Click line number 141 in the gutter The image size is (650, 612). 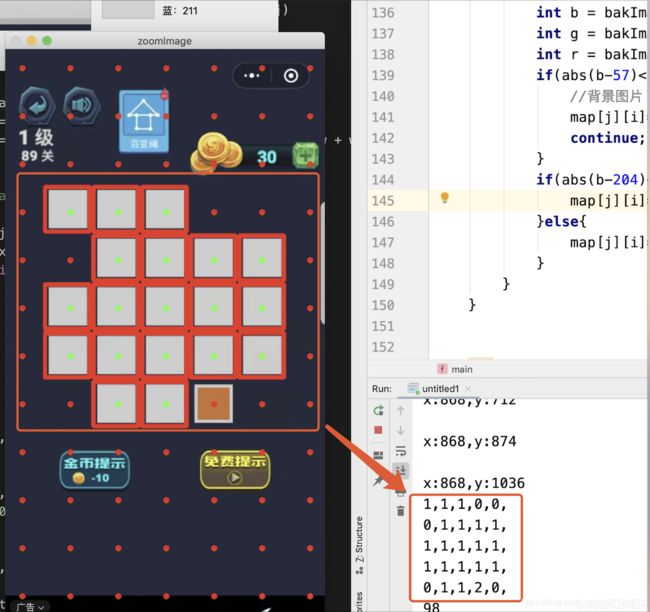(x=383, y=117)
